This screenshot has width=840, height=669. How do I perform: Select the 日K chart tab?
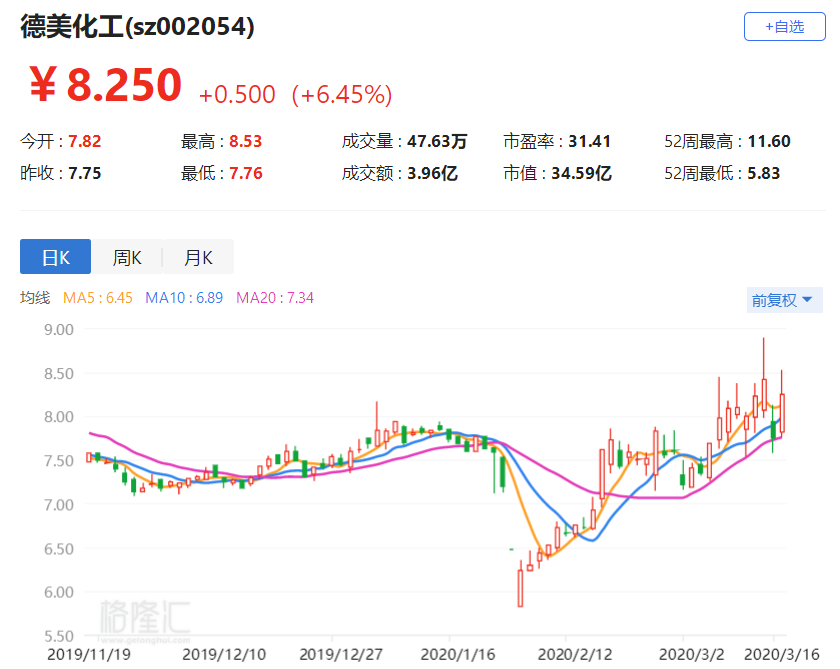[55, 257]
